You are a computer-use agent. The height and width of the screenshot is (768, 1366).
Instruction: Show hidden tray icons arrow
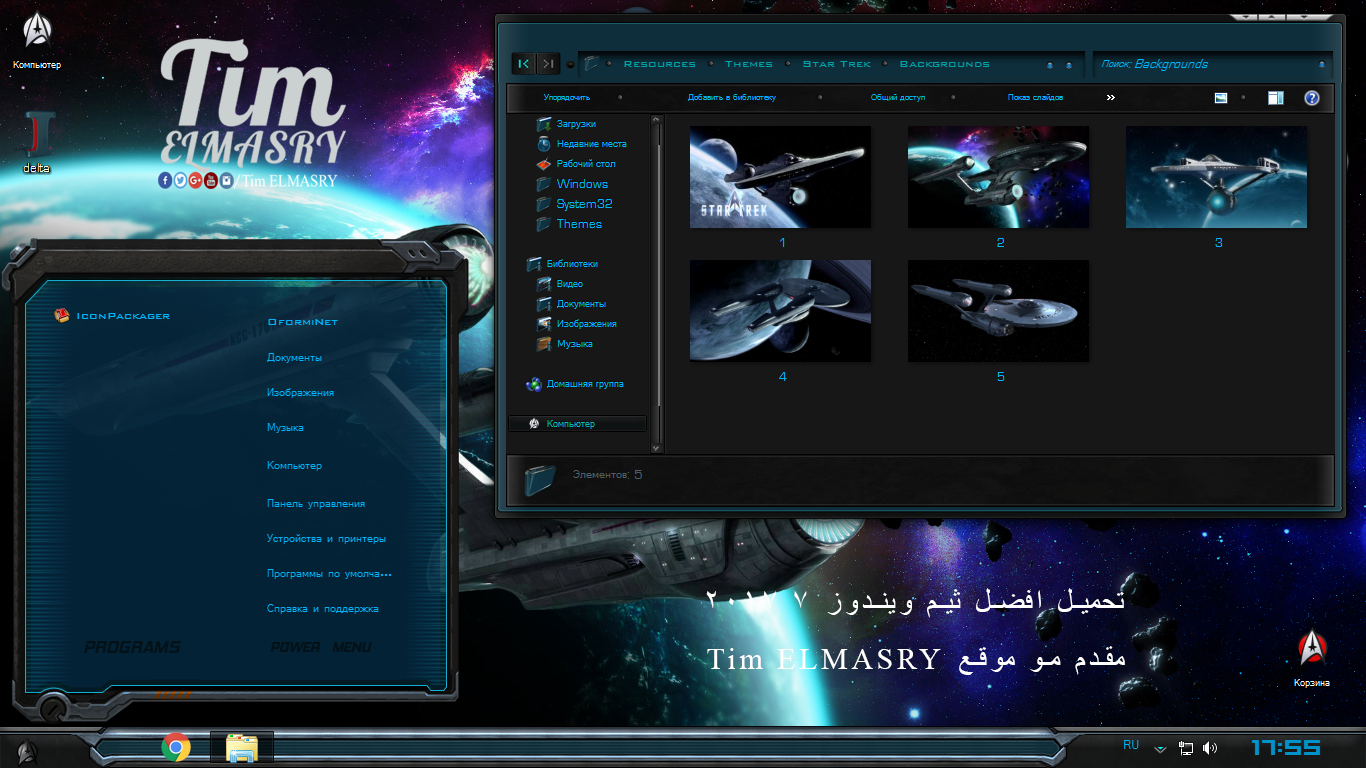coord(1160,749)
